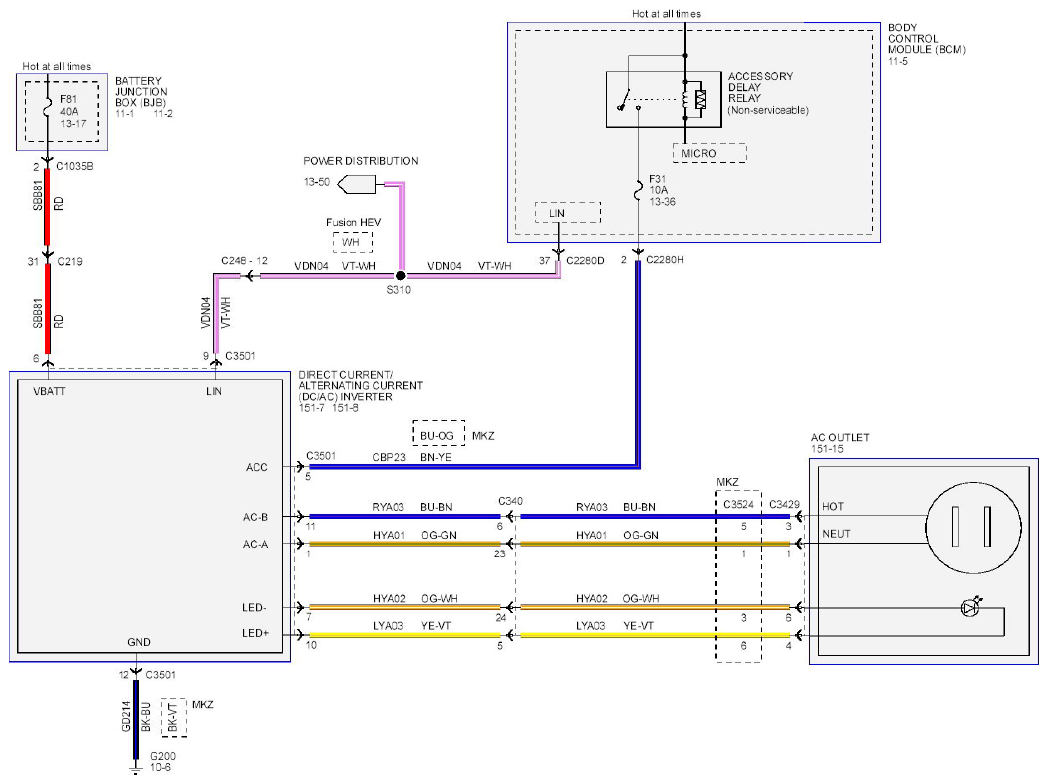Select connector label 'C248 - 12'
The image size is (1048, 784).
point(244,260)
